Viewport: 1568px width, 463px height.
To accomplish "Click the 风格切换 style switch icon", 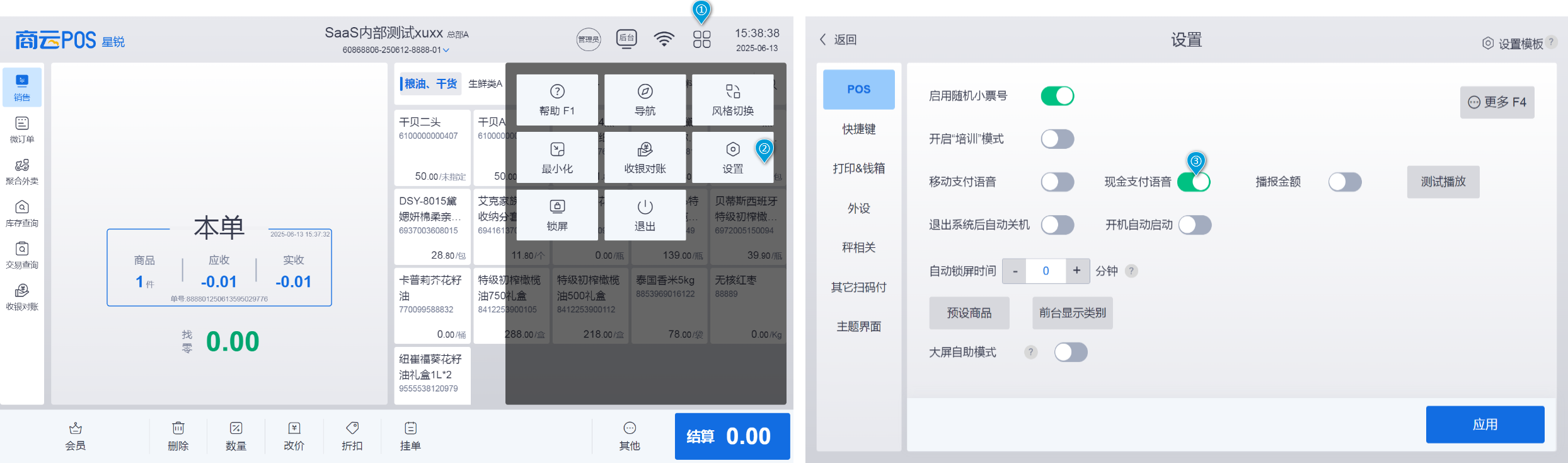I will tap(732, 91).
